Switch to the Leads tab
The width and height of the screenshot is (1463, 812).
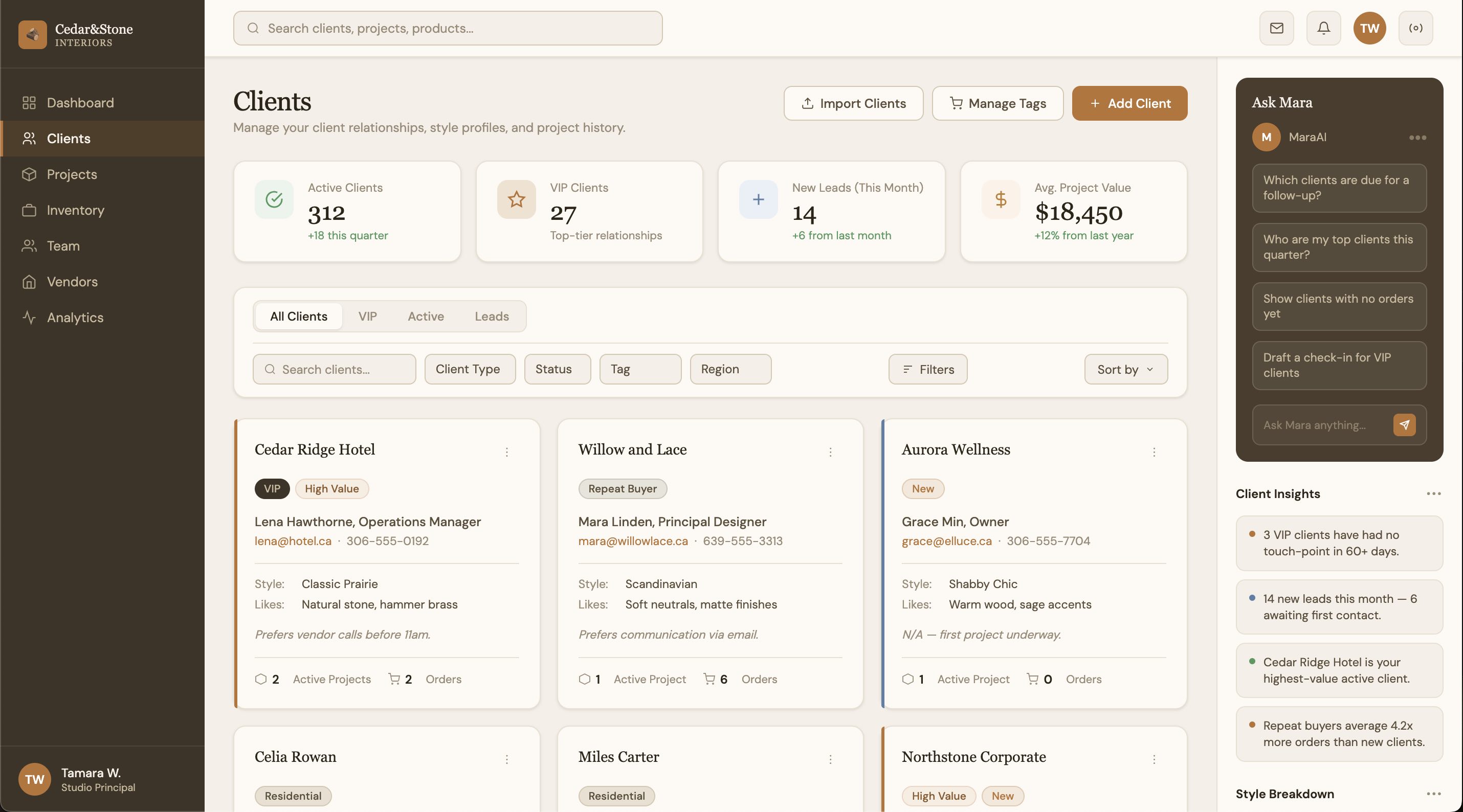tap(491, 317)
